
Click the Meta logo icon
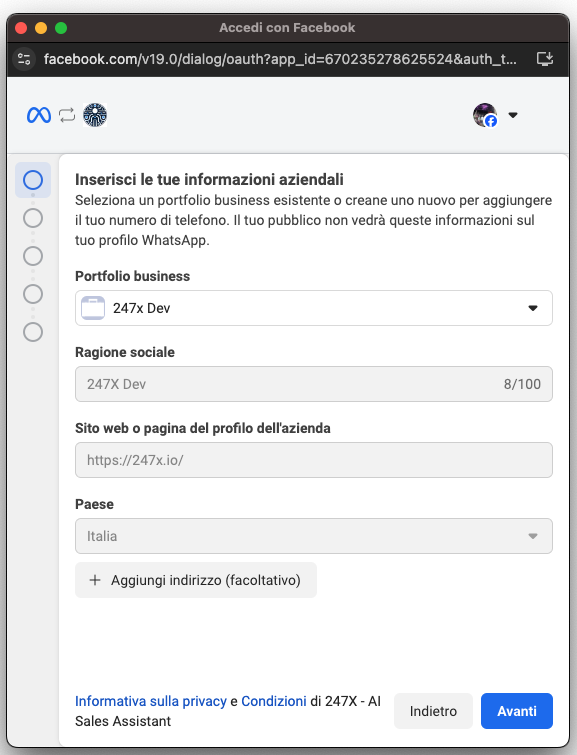pyautogui.click(x=39, y=115)
